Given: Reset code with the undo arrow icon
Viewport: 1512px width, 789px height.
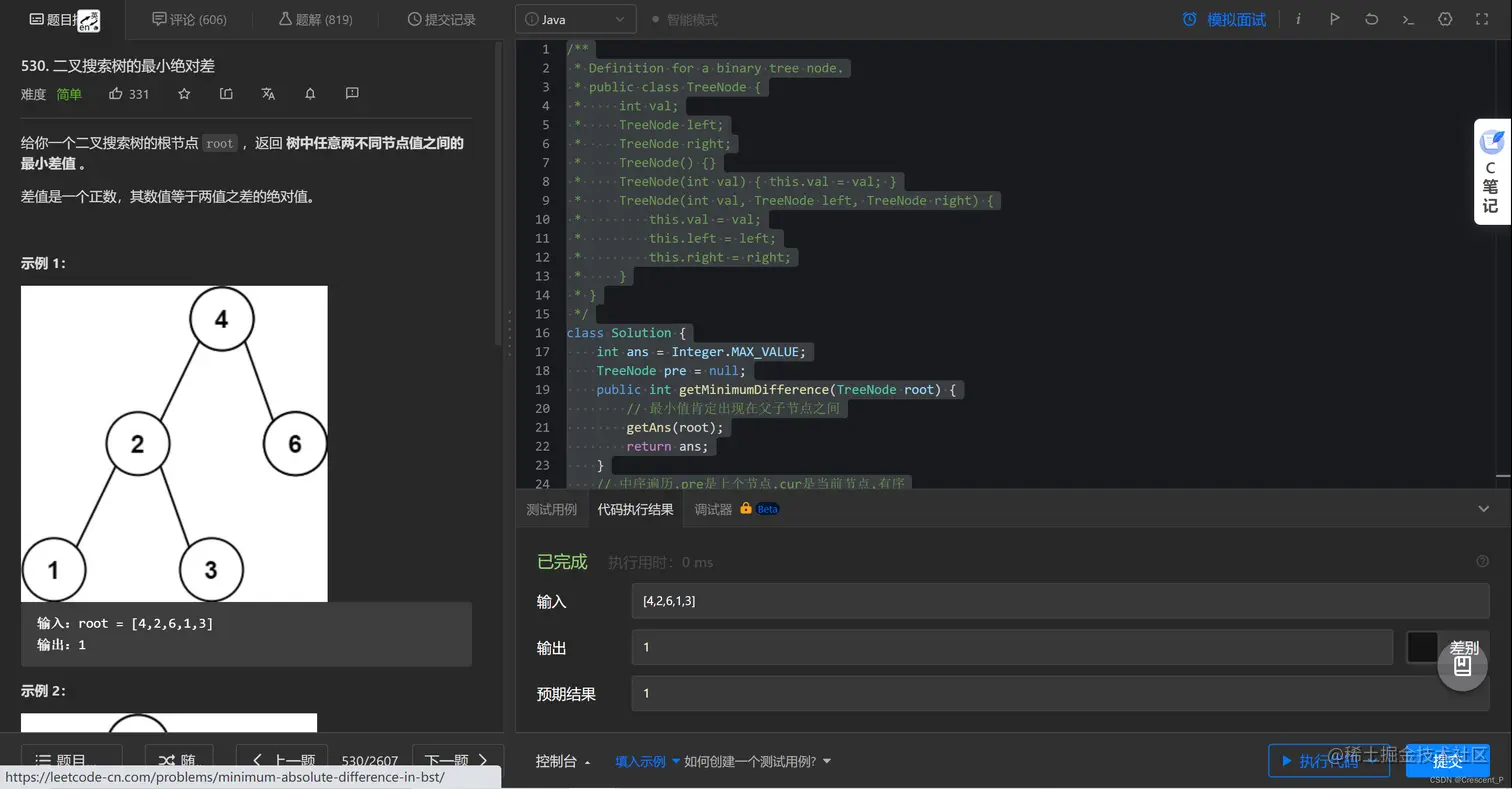Looking at the screenshot, I should click(x=1371, y=19).
